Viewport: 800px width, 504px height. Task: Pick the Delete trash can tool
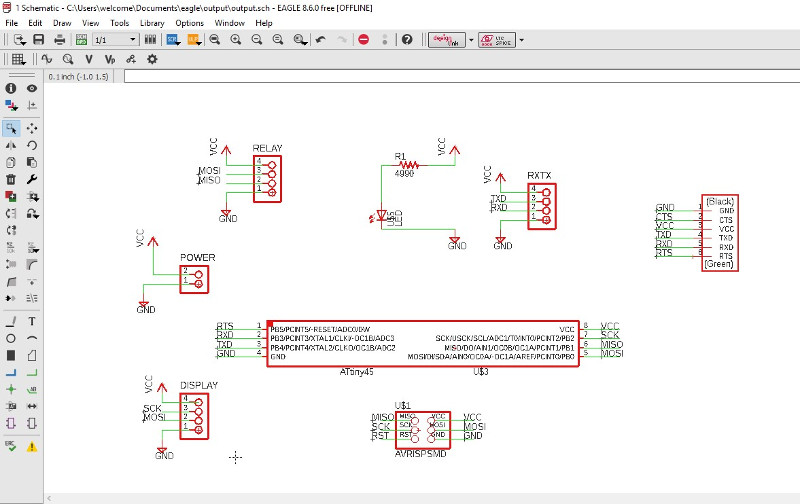click(x=11, y=180)
